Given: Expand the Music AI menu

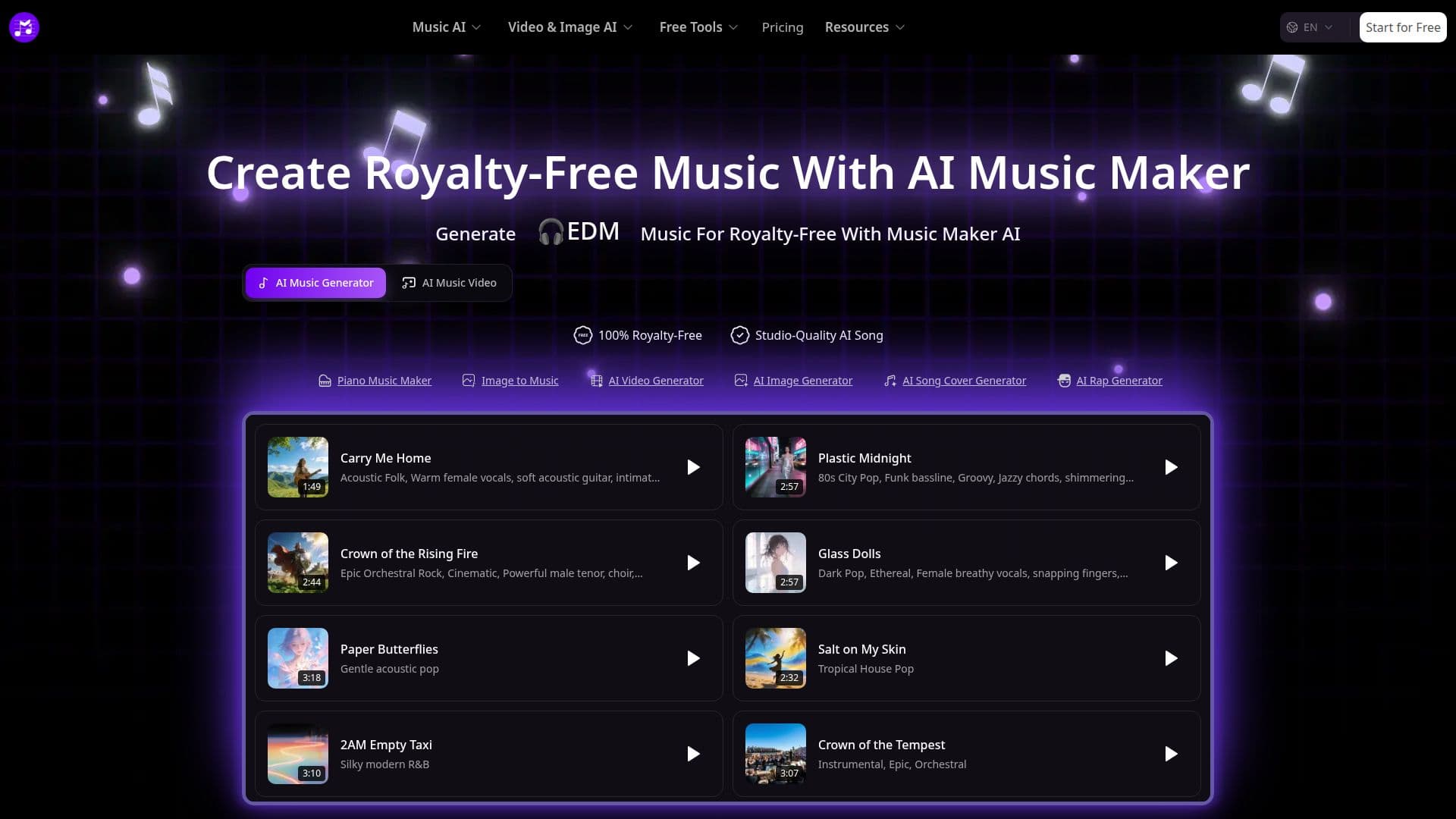Looking at the screenshot, I should [446, 27].
